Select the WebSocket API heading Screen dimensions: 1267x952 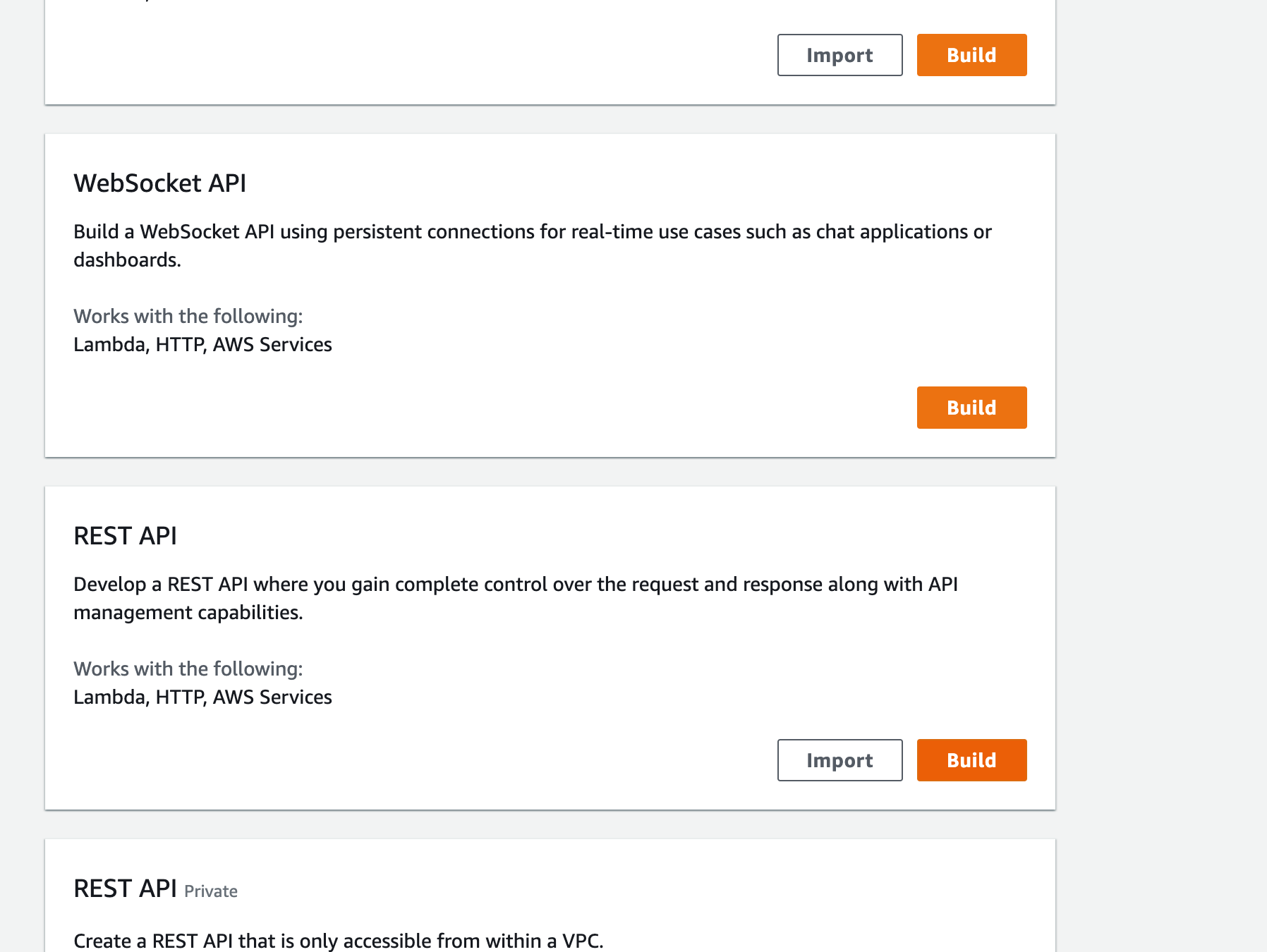click(160, 183)
